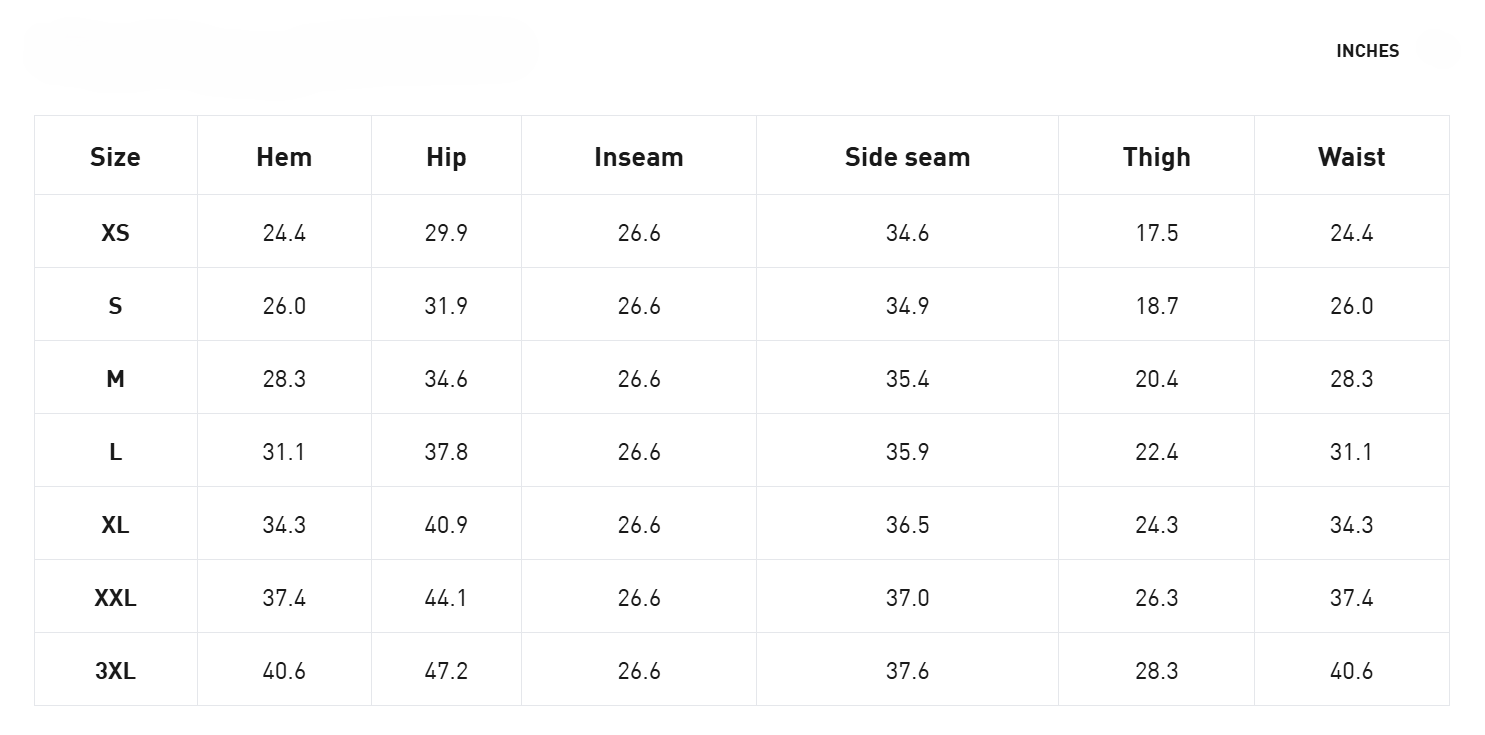Select the S size row label
This screenshot has height=735, width=1485.
115,306
